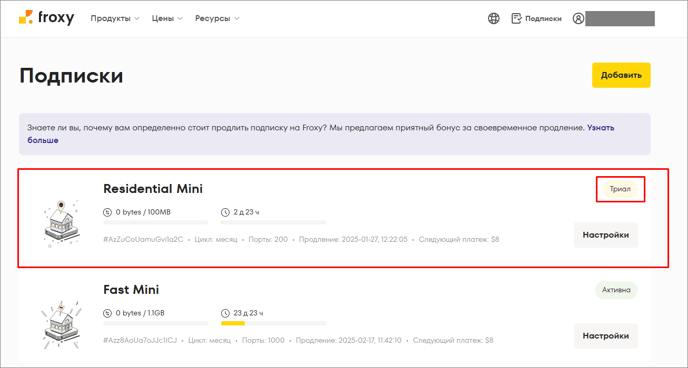Click Продление: 2025-02-17, 11:42:10
The image size is (688, 368).
click(x=348, y=340)
